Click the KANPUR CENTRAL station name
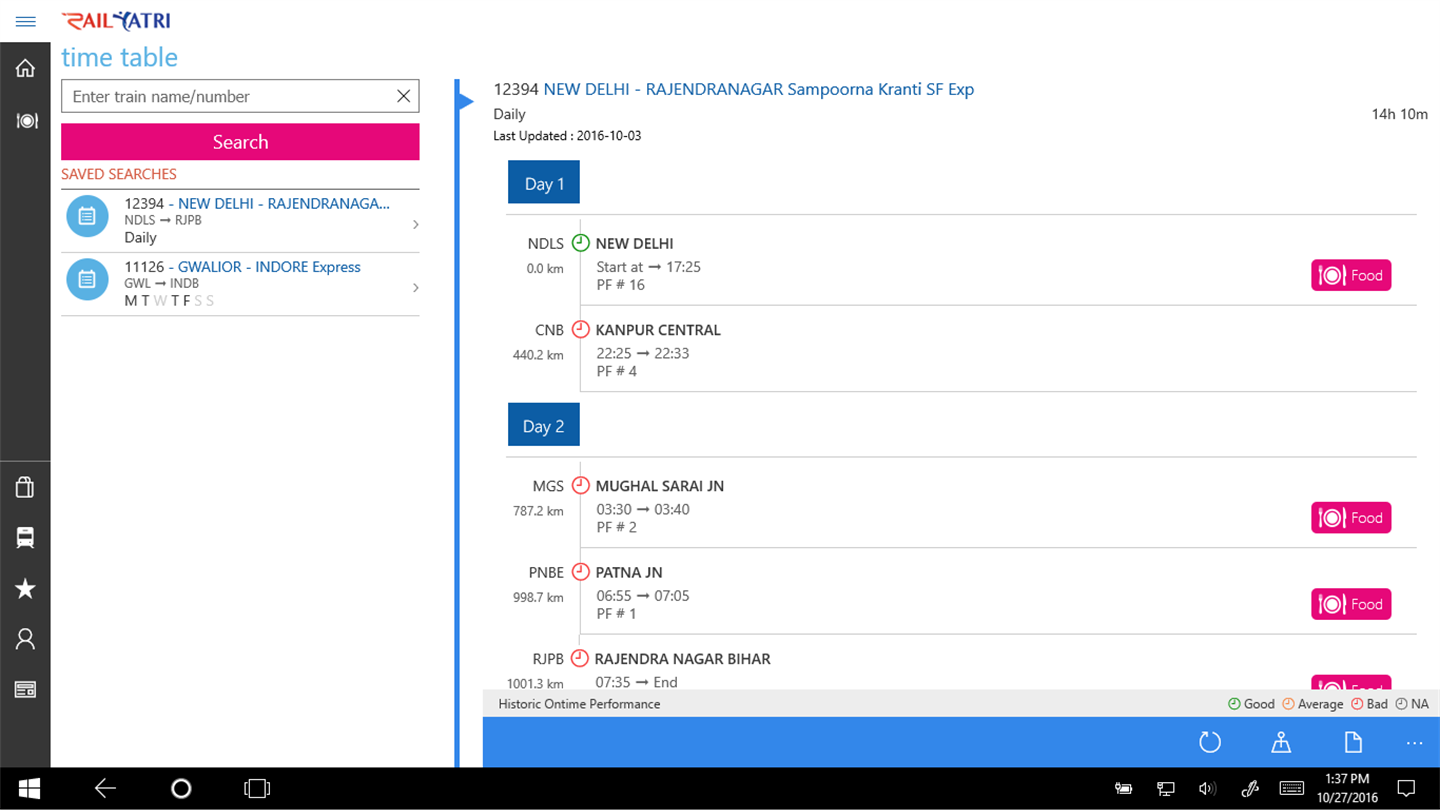1440x810 pixels. (658, 330)
